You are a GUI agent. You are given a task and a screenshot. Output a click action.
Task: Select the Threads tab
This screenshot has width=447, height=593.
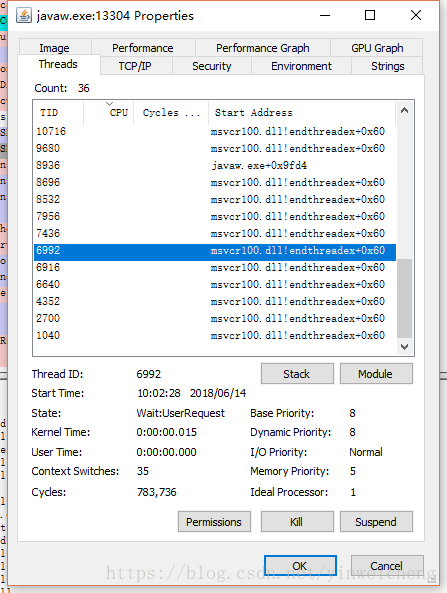tap(58, 64)
